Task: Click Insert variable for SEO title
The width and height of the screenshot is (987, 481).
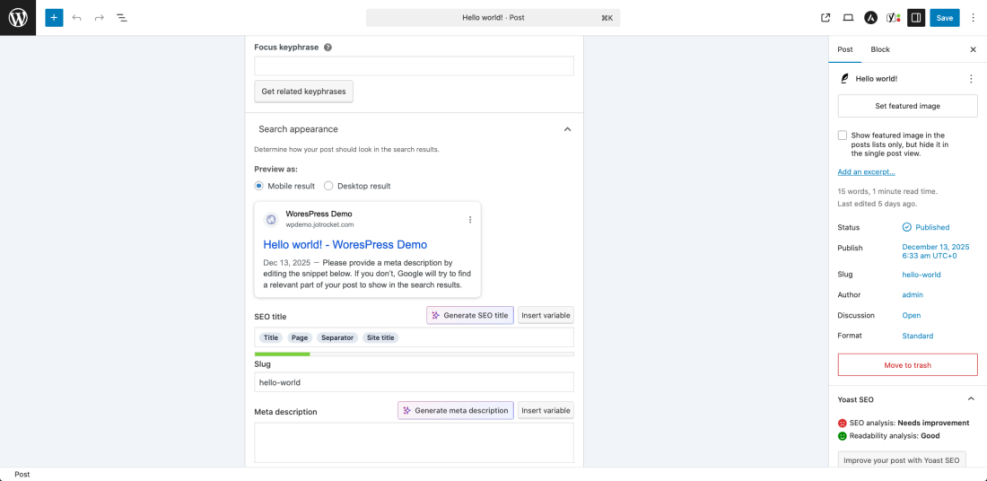Action: tap(546, 315)
